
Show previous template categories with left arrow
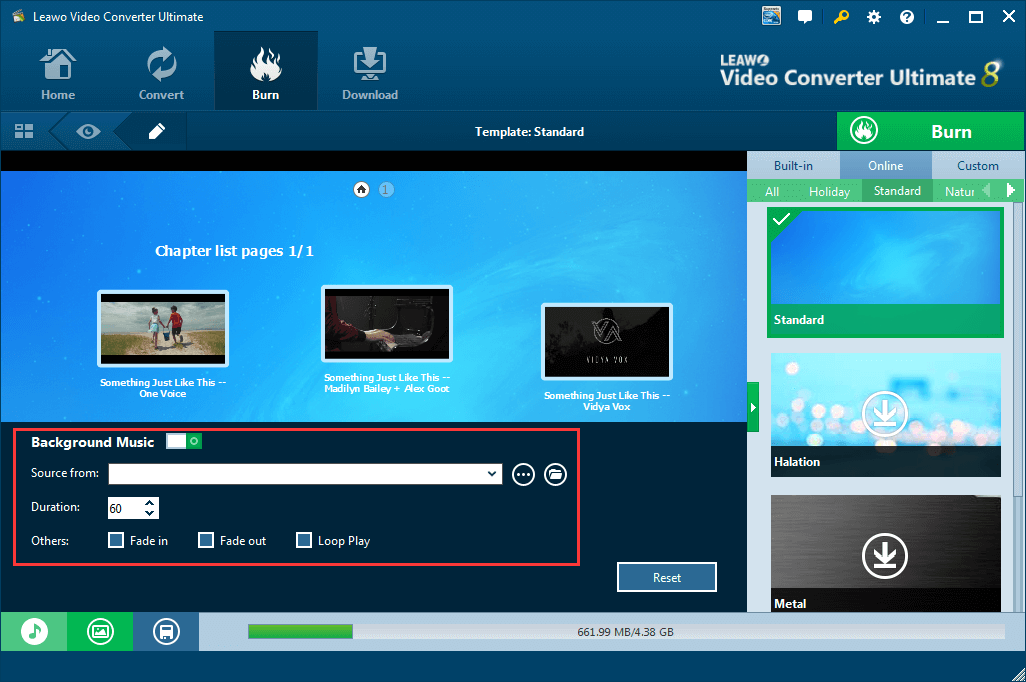987,190
